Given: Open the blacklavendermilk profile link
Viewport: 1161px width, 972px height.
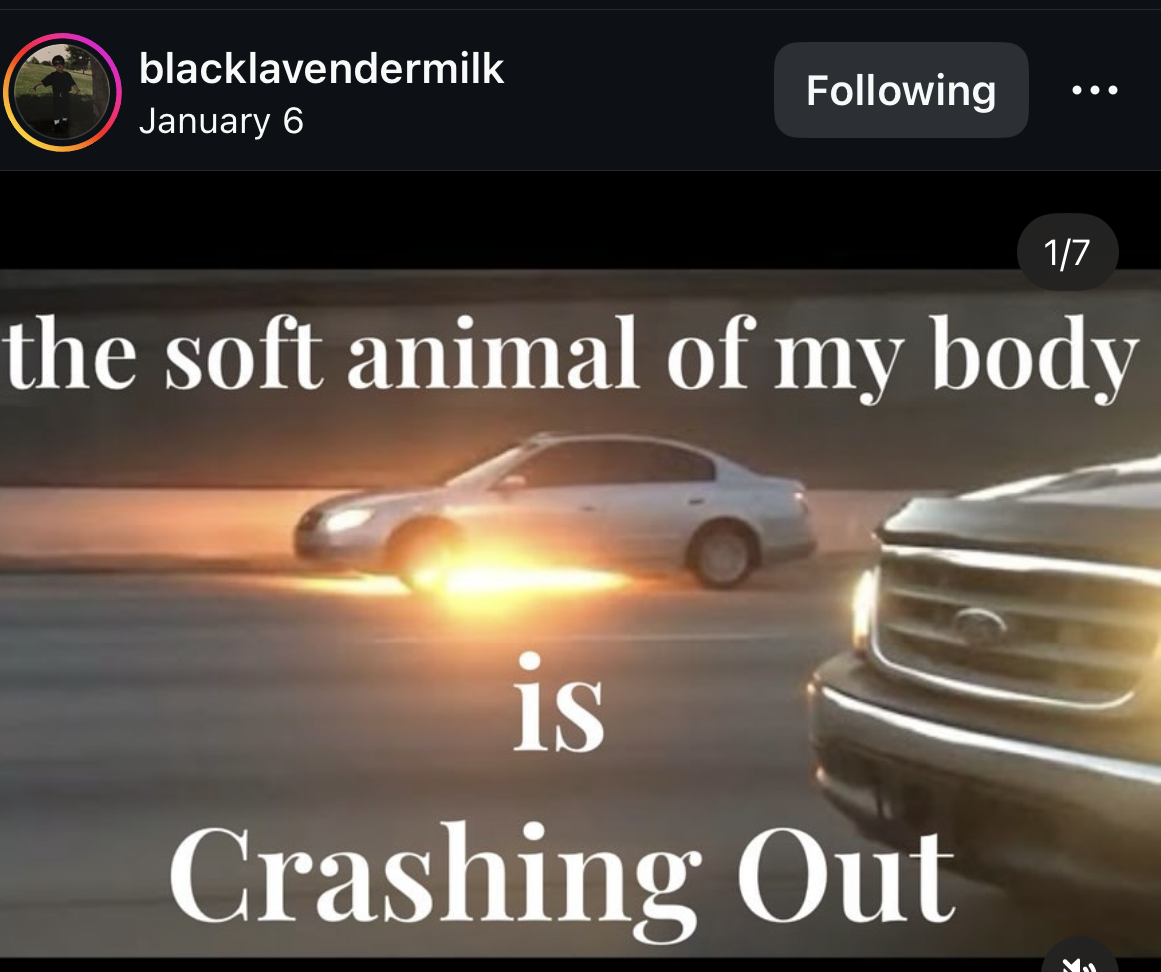Looking at the screenshot, I should point(321,69).
